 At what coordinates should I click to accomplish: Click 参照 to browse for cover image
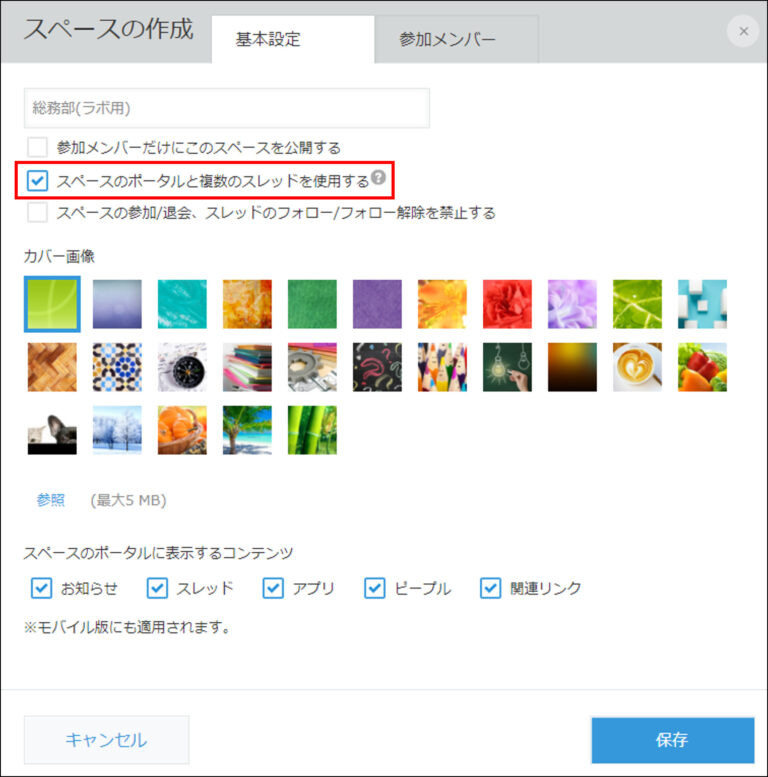(51, 500)
